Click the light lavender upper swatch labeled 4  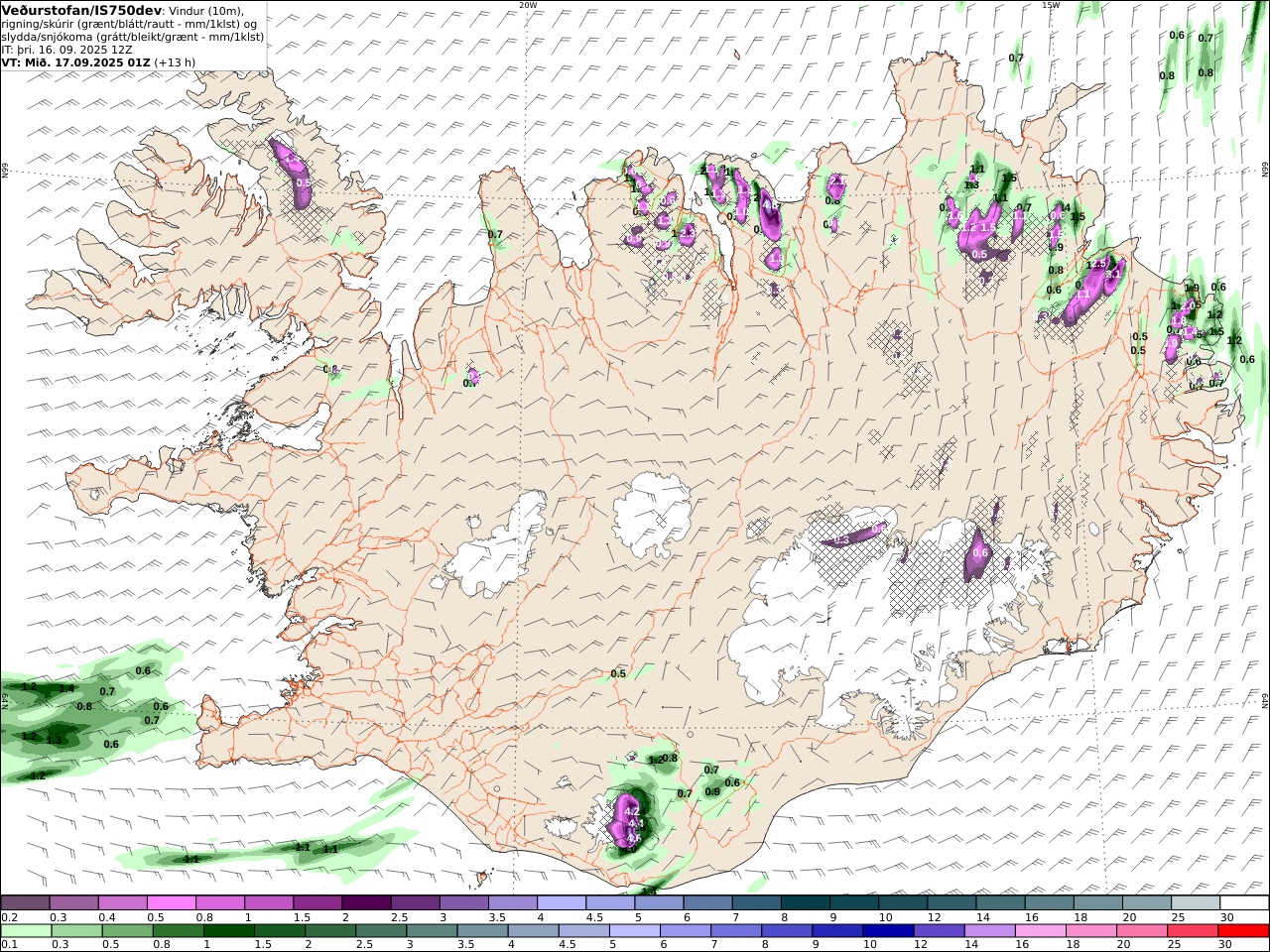(x=560, y=902)
